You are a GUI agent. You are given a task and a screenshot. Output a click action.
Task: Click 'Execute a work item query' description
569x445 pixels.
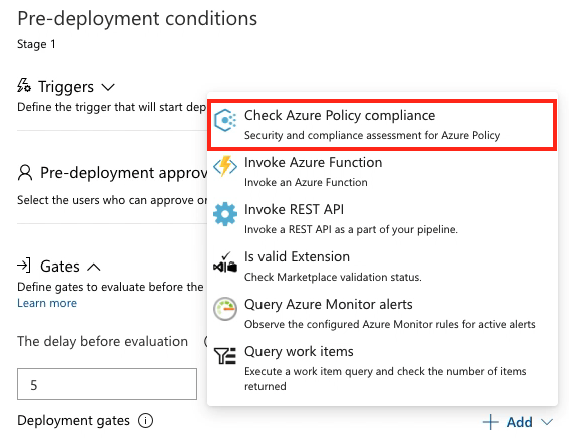click(385, 379)
